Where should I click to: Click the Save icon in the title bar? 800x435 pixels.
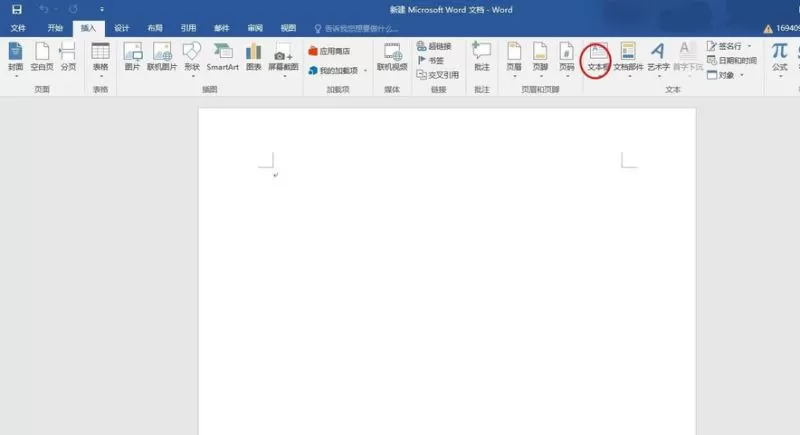[x=17, y=9]
